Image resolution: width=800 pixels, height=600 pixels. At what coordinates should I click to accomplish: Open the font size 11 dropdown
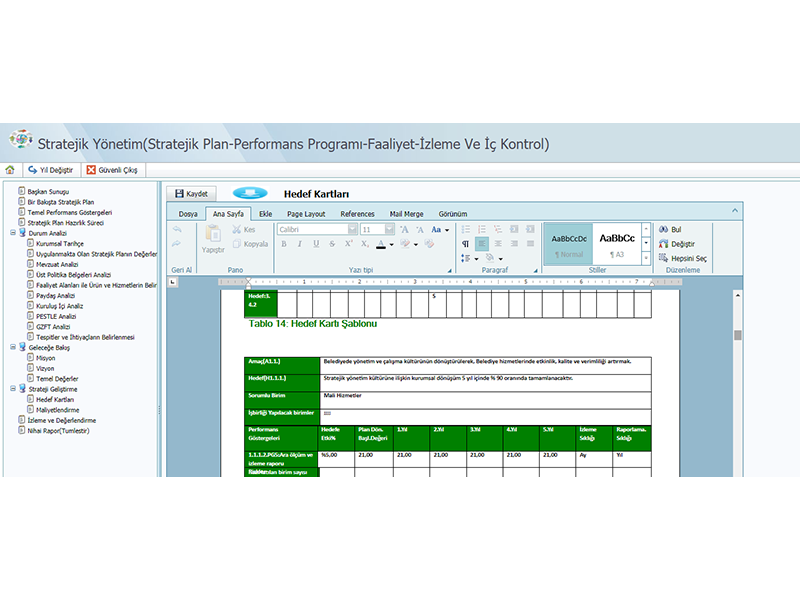(389, 230)
